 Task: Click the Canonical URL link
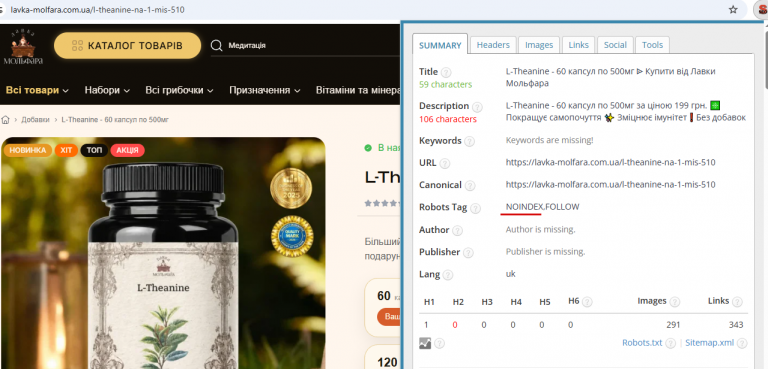(x=610, y=185)
